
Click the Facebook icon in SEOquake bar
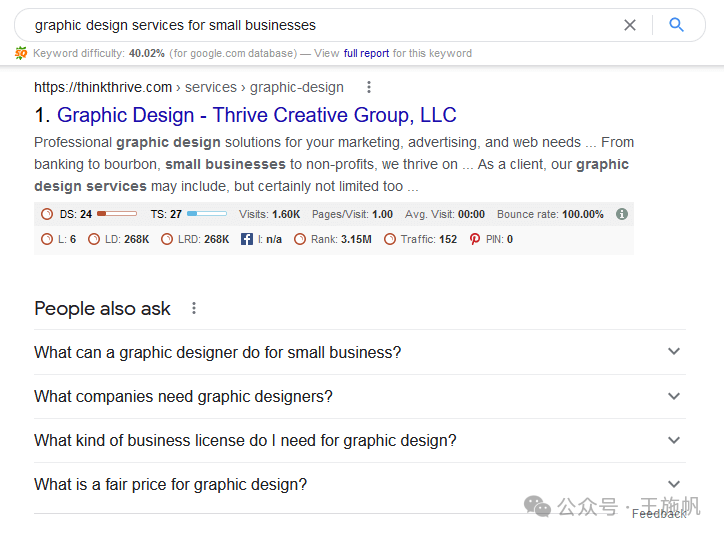tap(247, 239)
